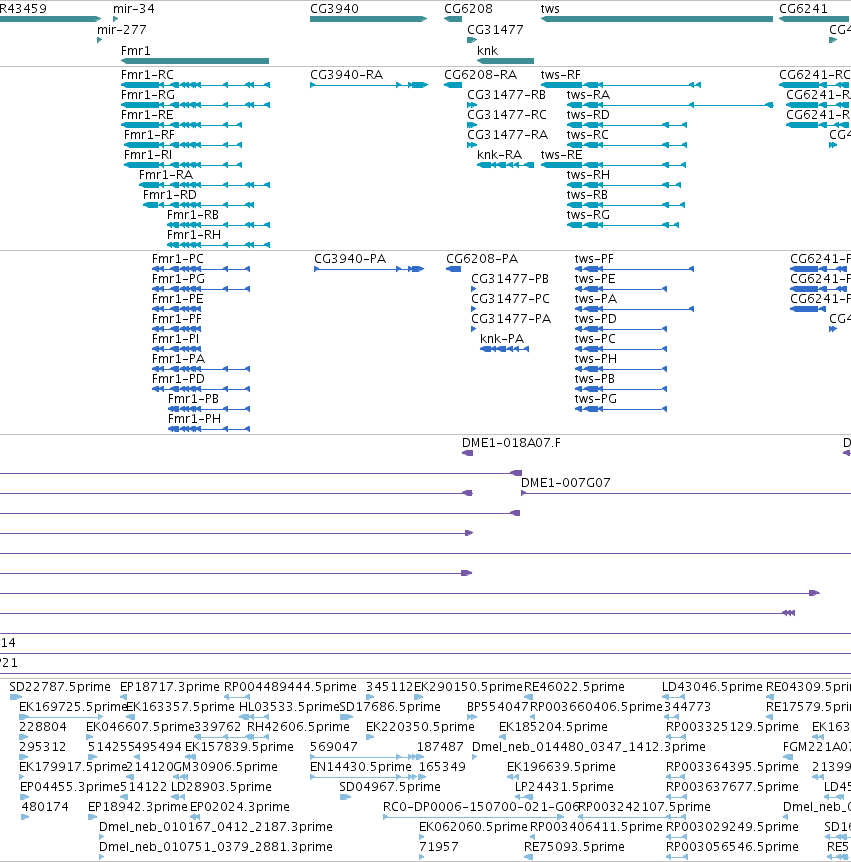Select the CG6208-PA protein label
Screen dimensions: 851x862
482,259
